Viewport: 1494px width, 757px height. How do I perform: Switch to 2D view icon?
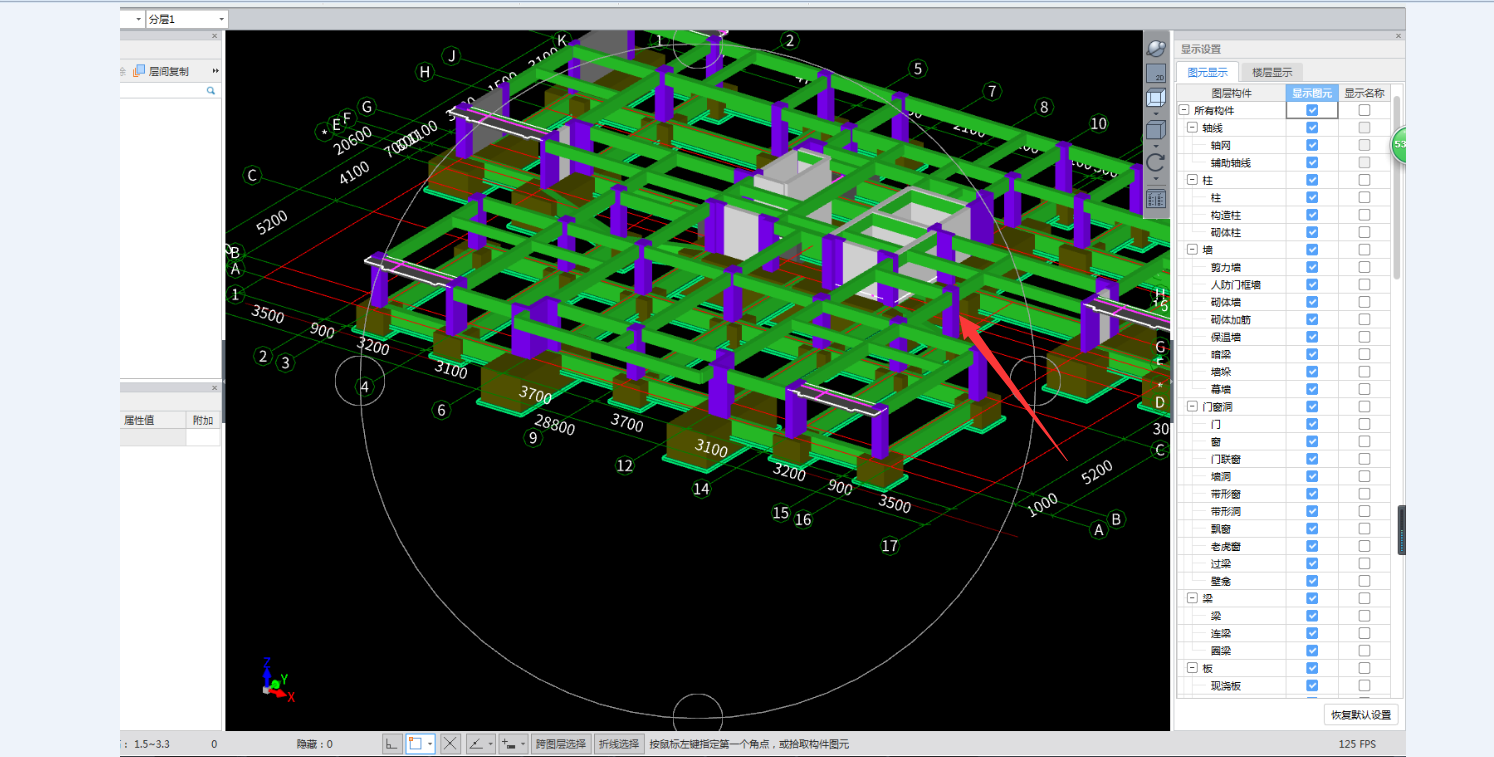coord(1156,73)
